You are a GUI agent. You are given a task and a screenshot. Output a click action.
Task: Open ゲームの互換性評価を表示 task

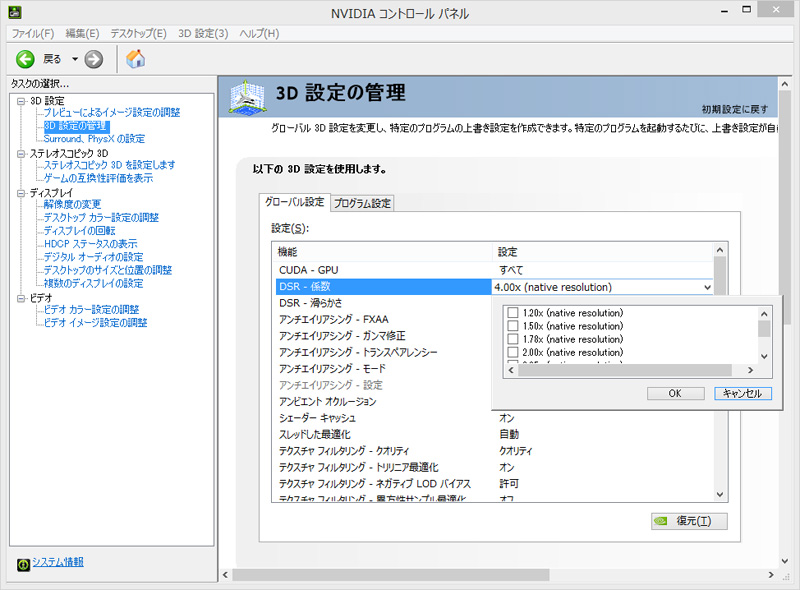(98, 178)
